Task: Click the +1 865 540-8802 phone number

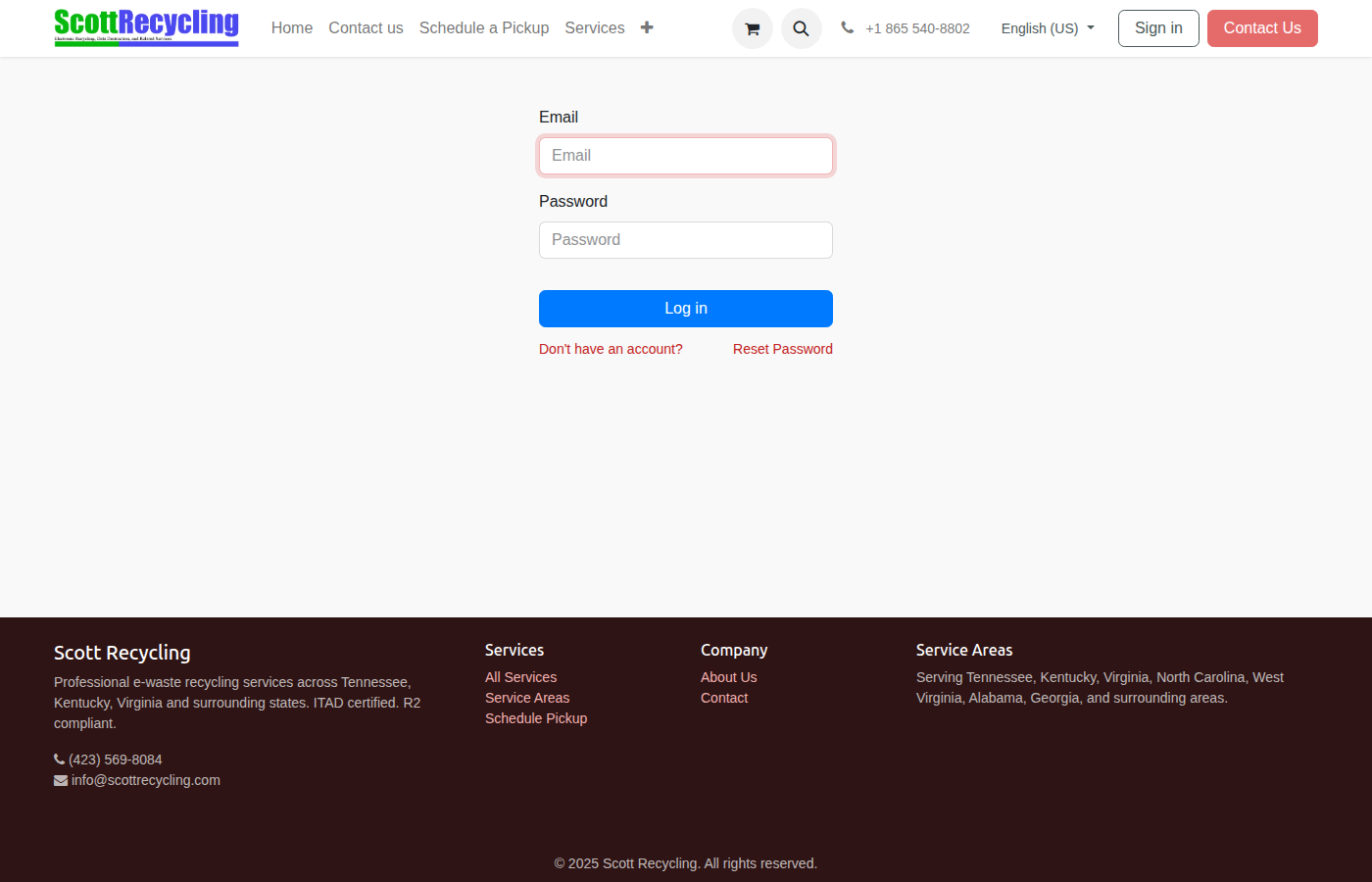Action: click(917, 28)
